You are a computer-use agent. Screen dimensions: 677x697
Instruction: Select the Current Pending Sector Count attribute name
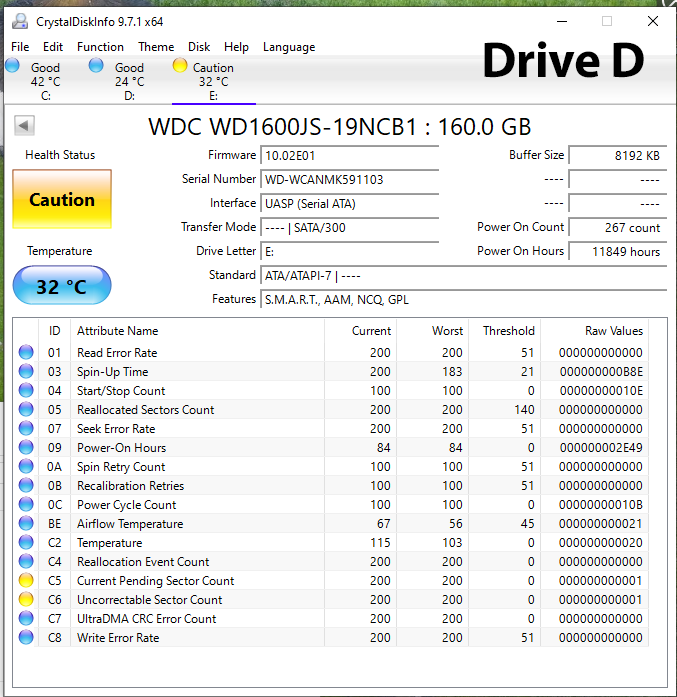(156, 581)
